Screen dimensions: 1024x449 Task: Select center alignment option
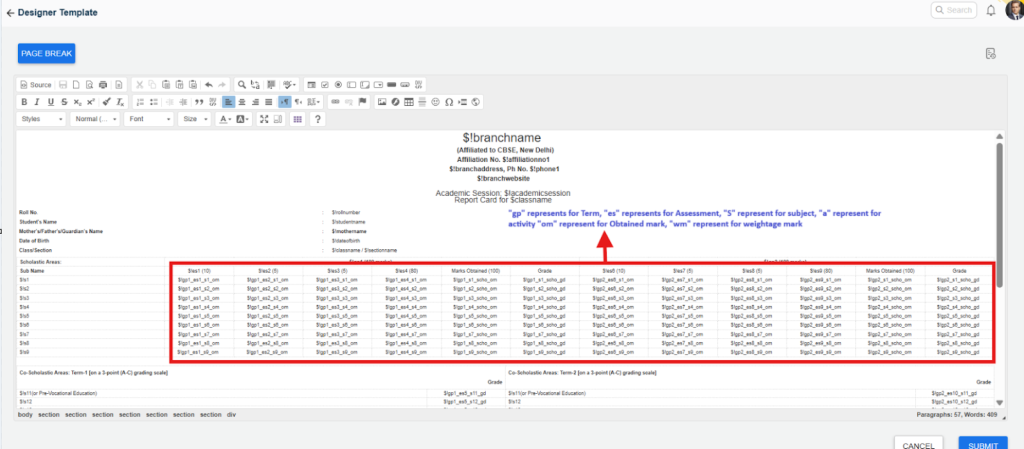click(x=242, y=102)
